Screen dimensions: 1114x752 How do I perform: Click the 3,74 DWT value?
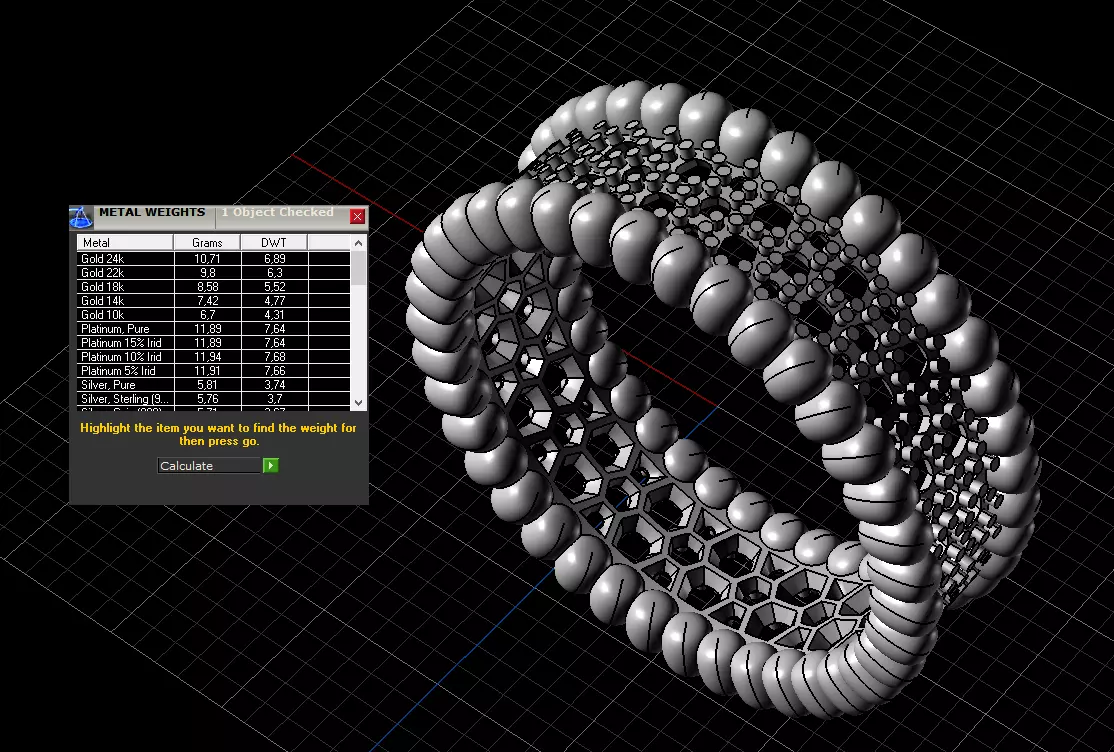274,385
